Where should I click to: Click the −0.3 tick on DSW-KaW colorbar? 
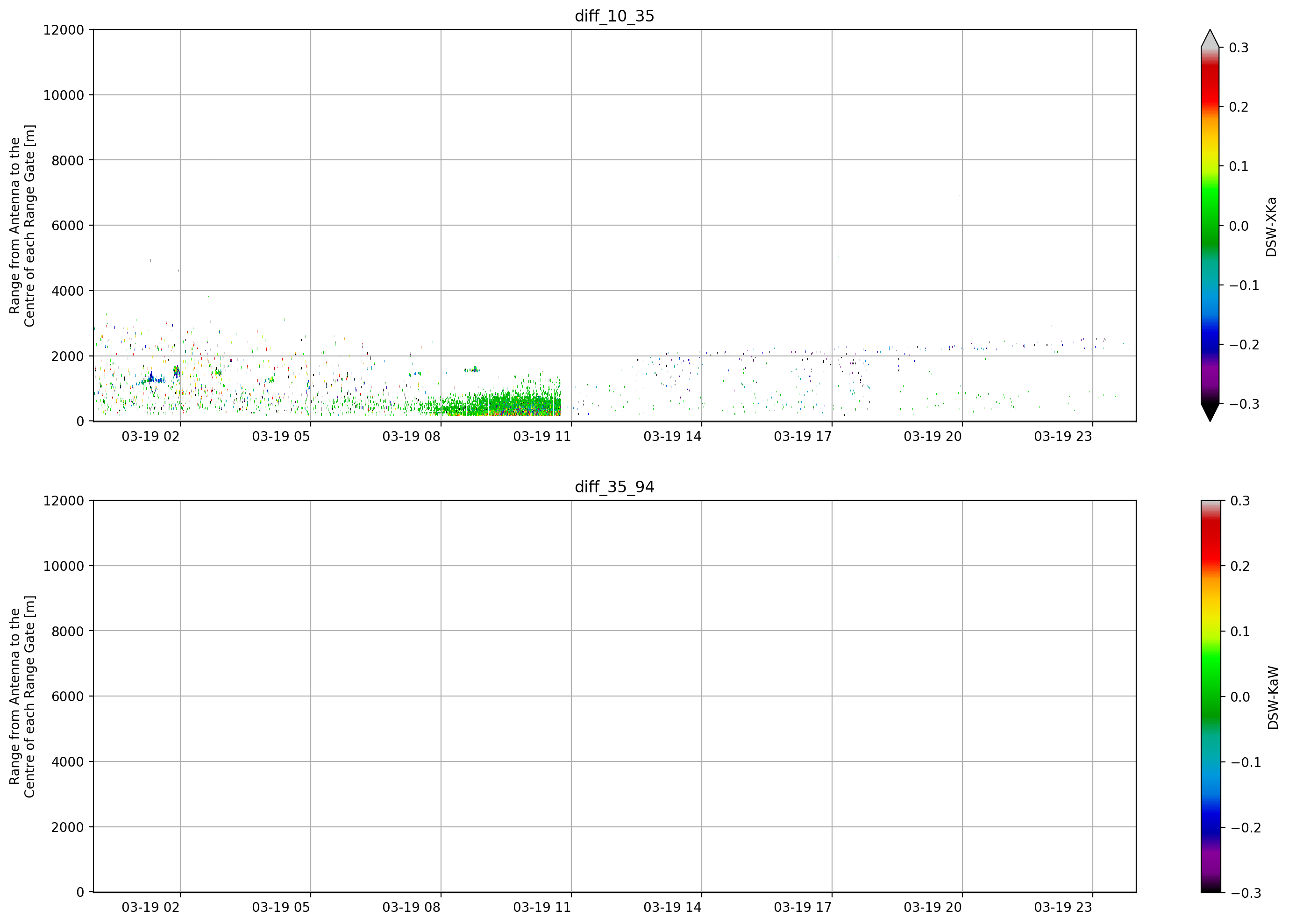click(x=1246, y=893)
